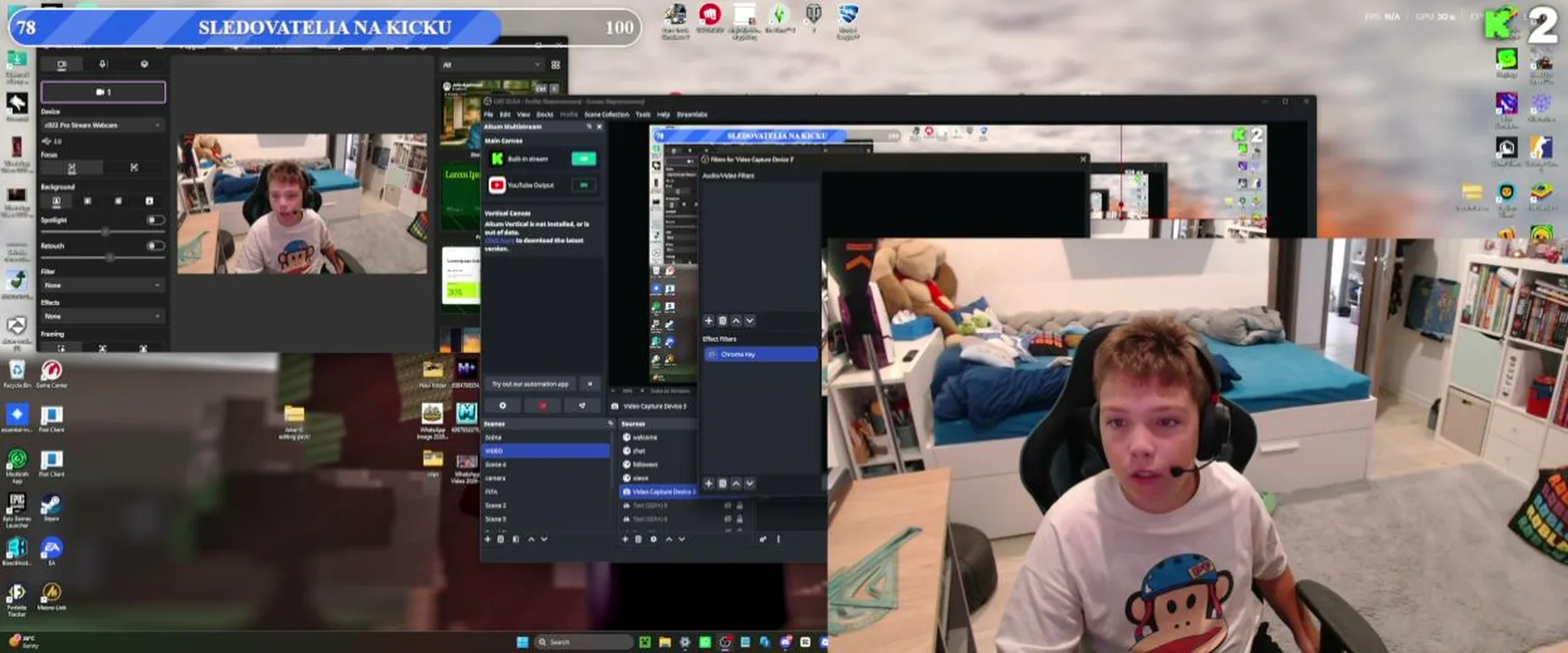The height and width of the screenshot is (653, 1568).
Task: Open the selected source properties gear
Action: 653,539
